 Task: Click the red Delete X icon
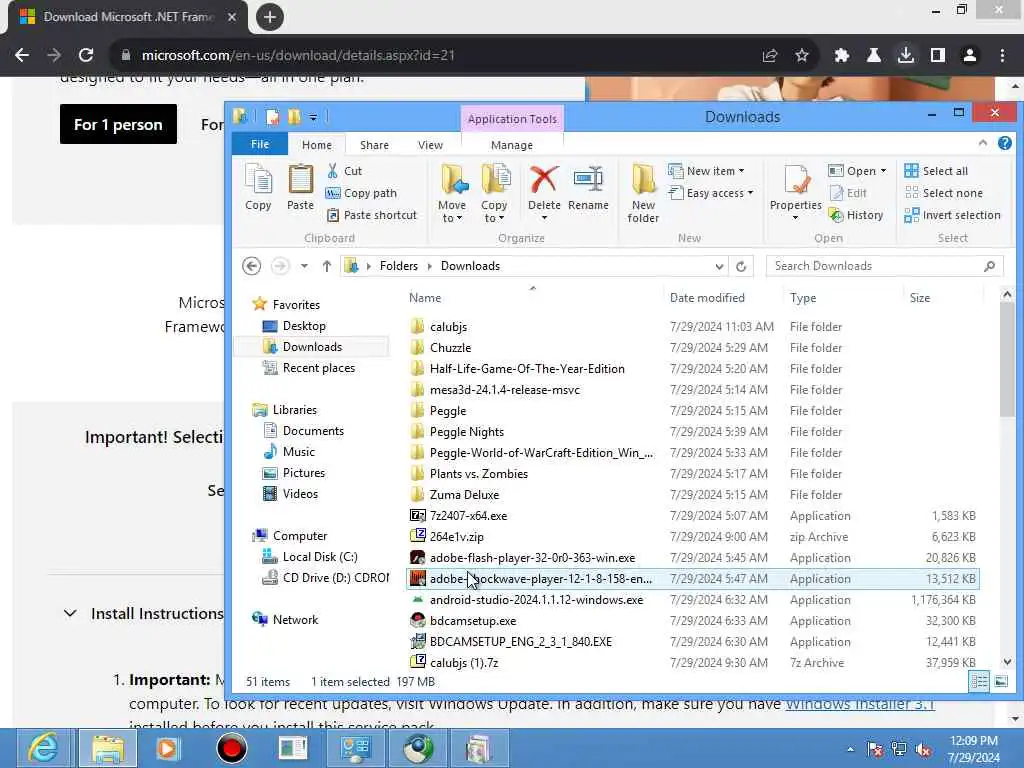pyautogui.click(x=543, y=179)
